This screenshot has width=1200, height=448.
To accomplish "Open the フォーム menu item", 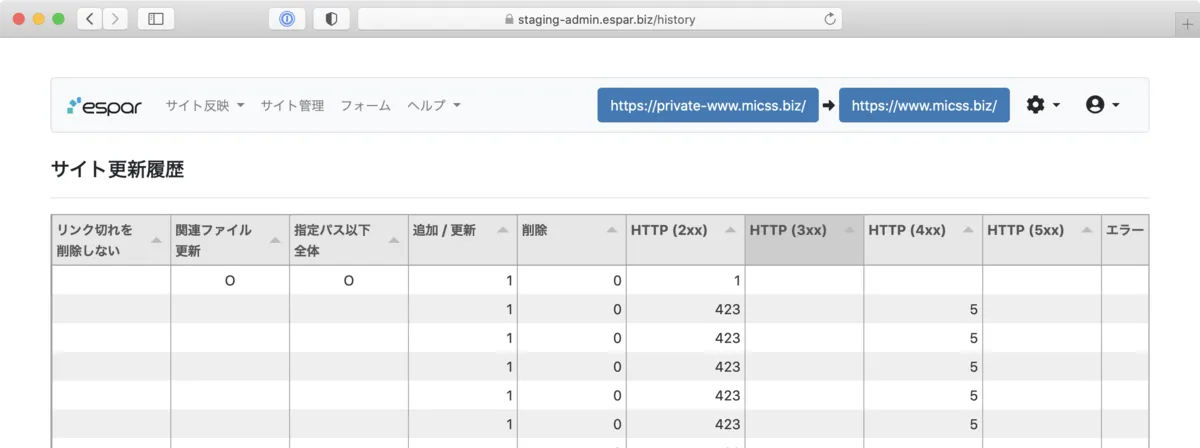I will tap(365, 105).
